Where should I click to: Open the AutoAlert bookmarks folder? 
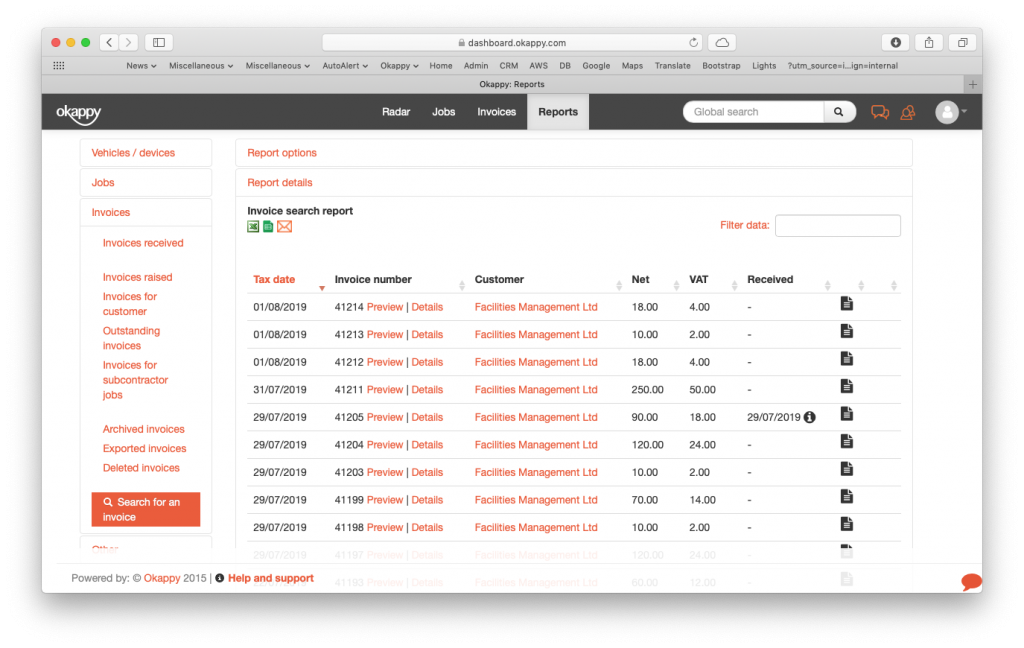click(x=345, y=66)
